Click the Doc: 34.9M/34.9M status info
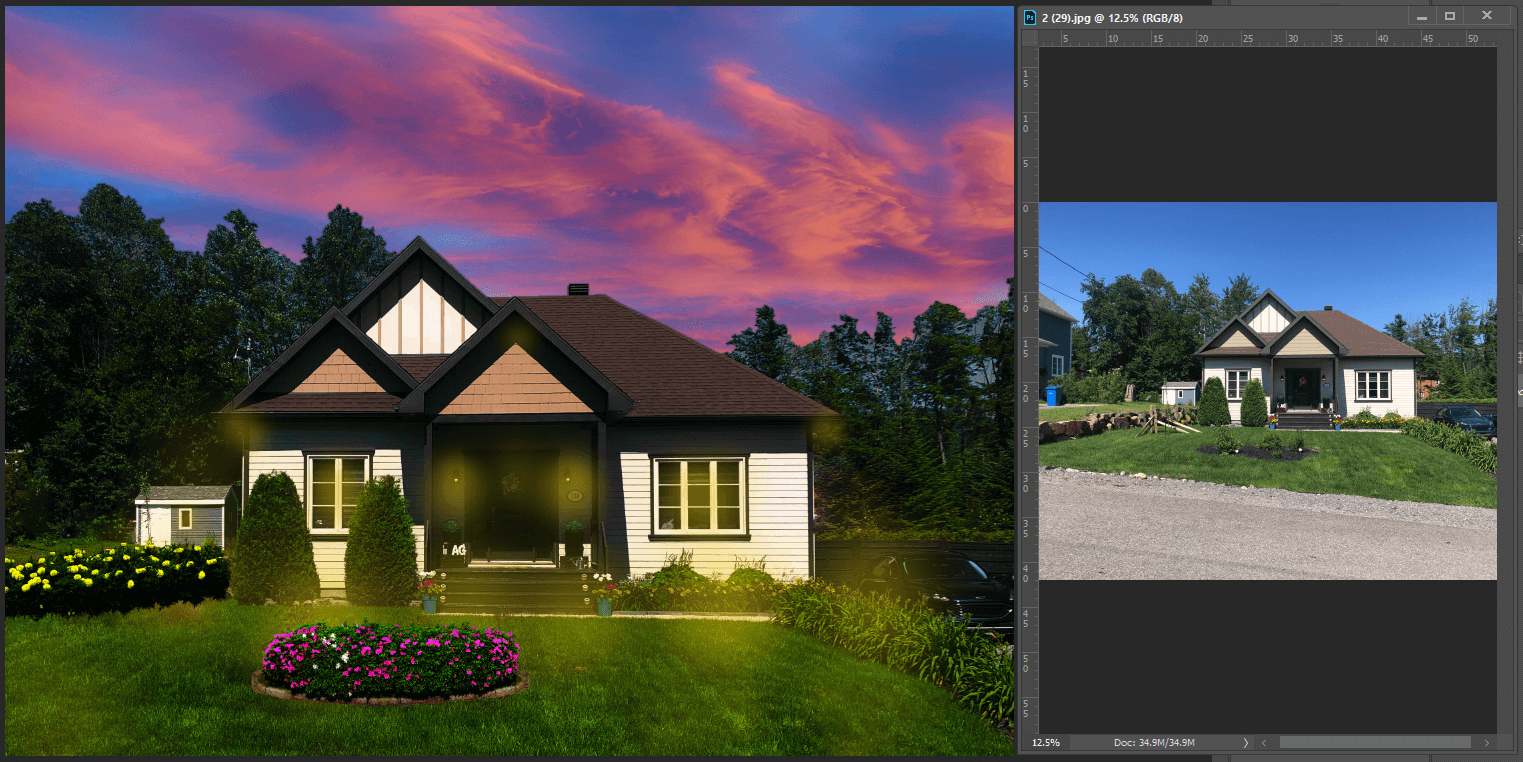 point(1154,743)
